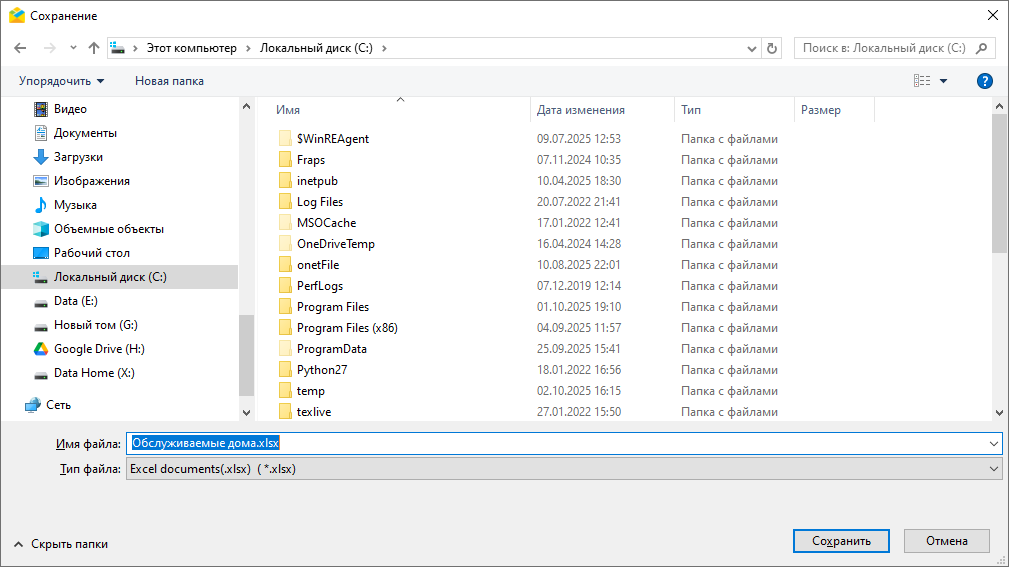Click the search box for Локальный диск
The height and width of the screenshot is (567, 1009).
883,48
